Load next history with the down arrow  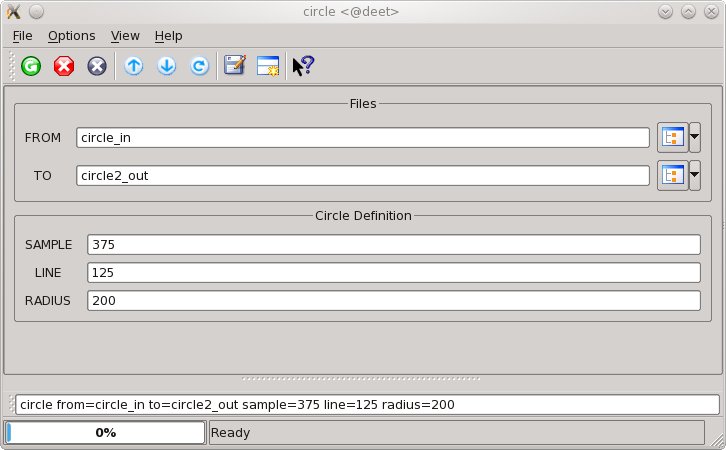point(167,66)
